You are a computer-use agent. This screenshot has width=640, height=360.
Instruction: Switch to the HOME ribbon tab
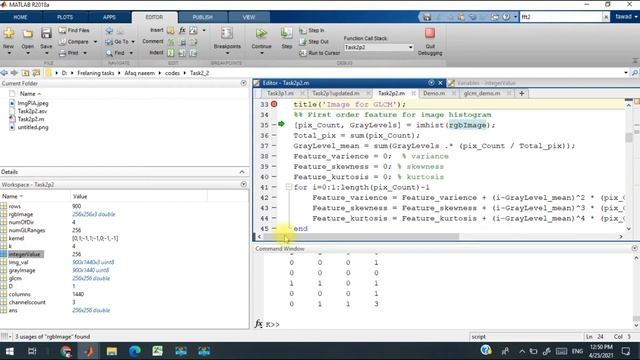[20, 17]
